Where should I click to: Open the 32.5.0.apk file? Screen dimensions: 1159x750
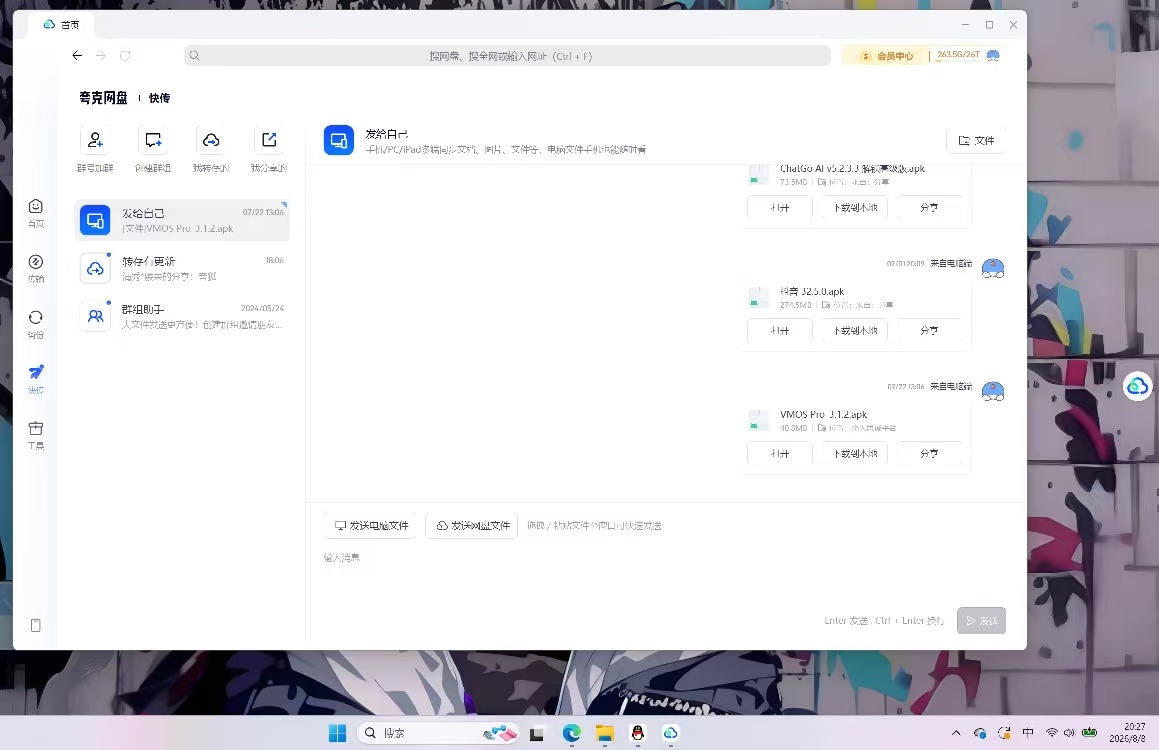pos(780,330)
